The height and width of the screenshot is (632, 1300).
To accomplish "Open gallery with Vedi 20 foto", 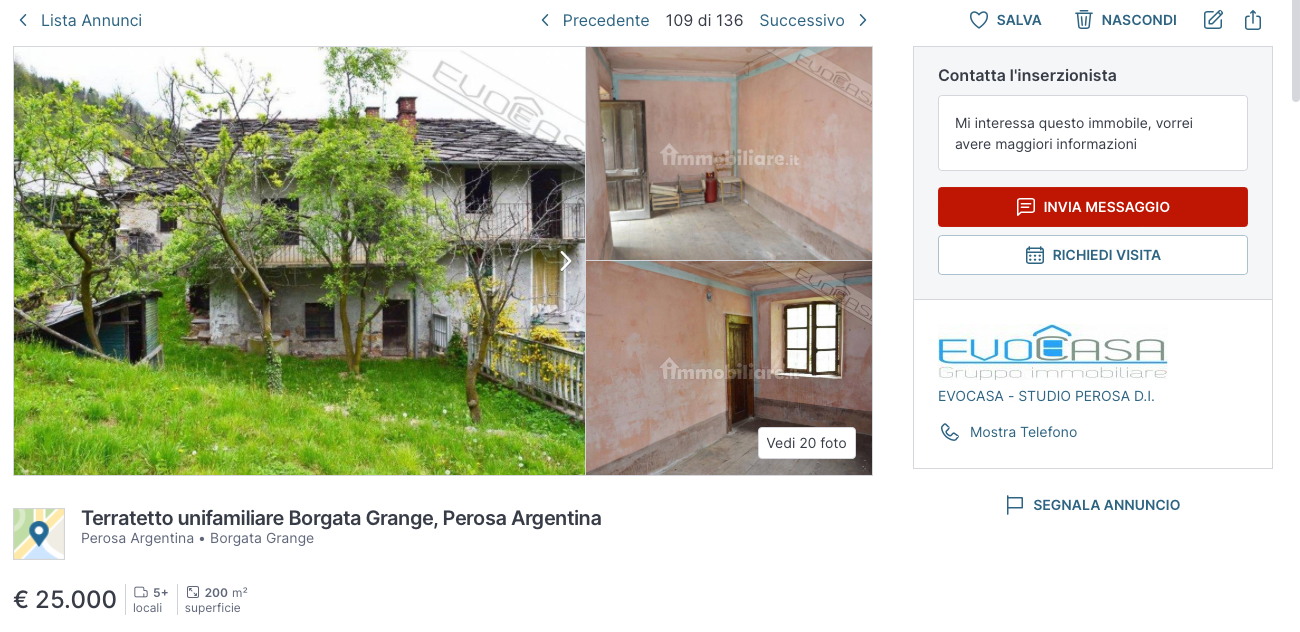I will [x=807, y=443].
